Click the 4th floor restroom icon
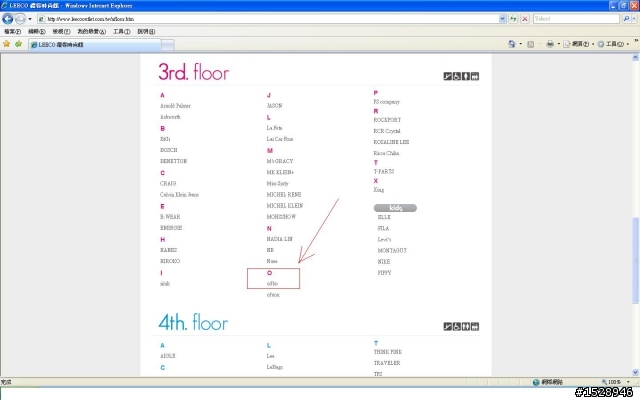The image size is (640, 400). (x=466, y=327)
